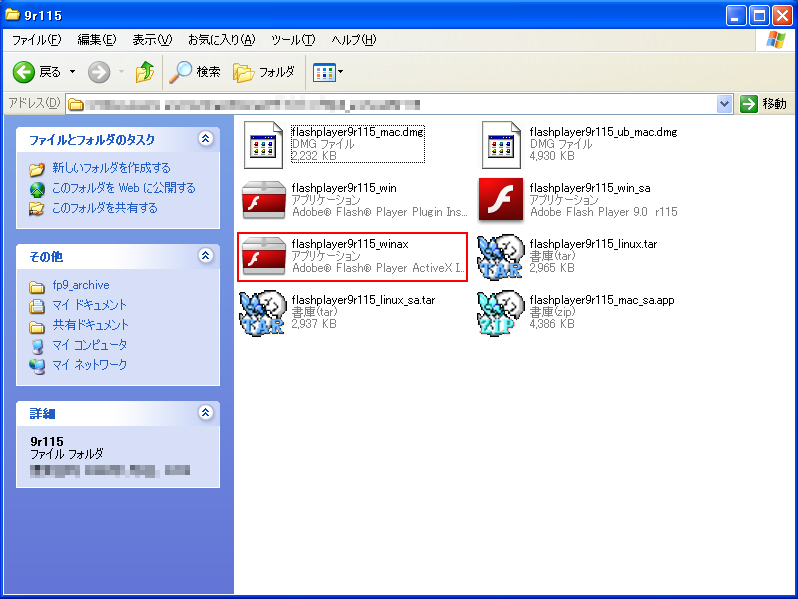Click the fp9_archive folder icon
The width and height of the screenshot is (798, 599).
[x=37, y=287]
